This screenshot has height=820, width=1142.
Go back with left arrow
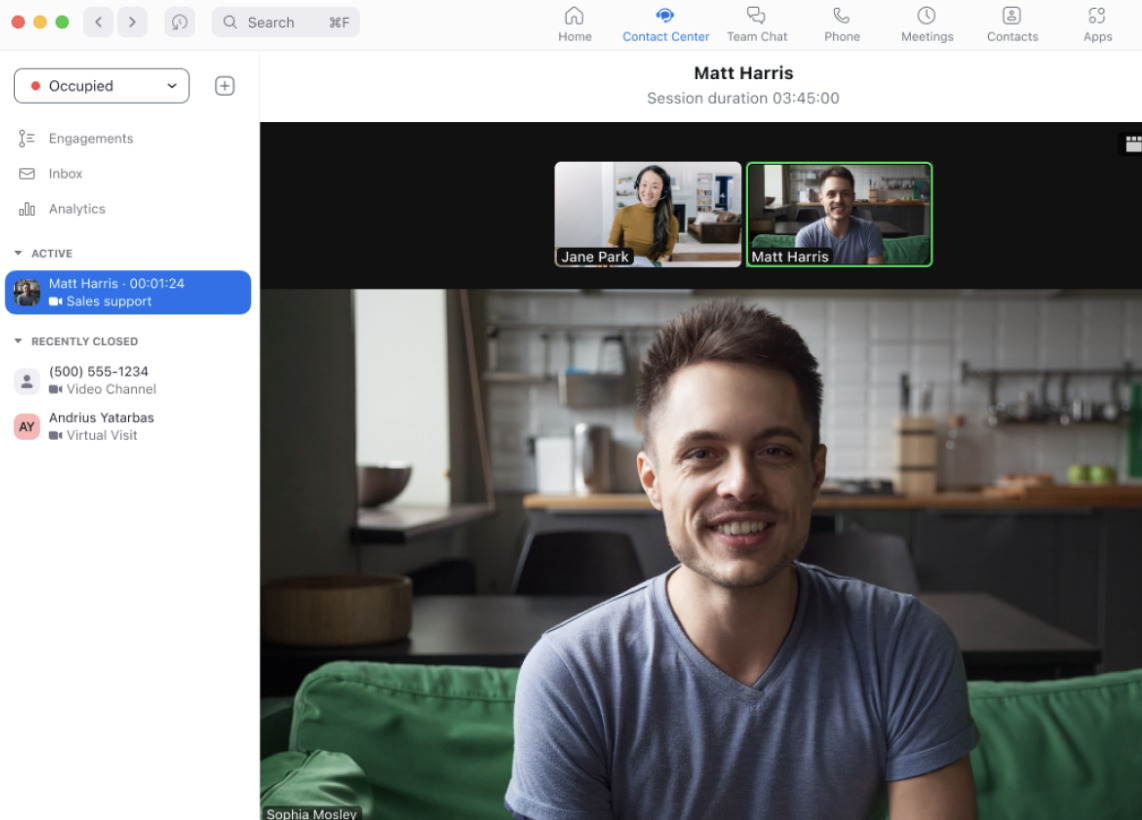pos(98,22)
